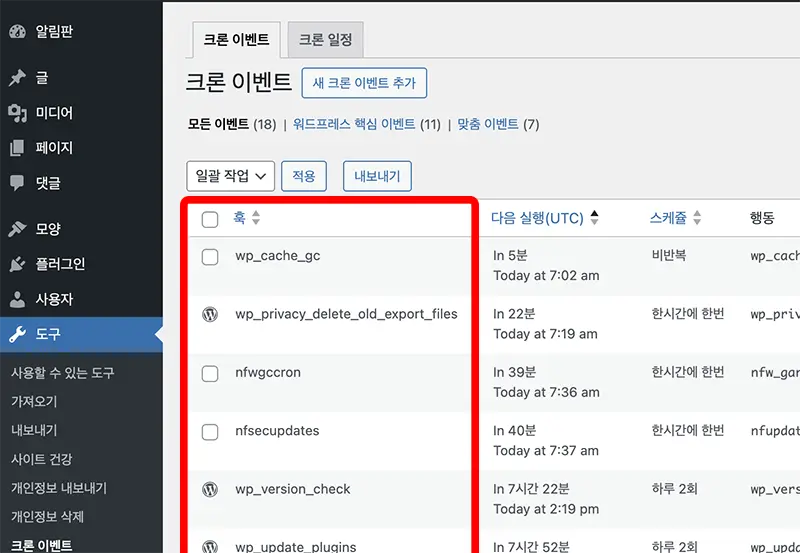Open 개인정보 삭제 submenu item
The width and height of the screenshot is (800, 553).
[x=47, y=517]
